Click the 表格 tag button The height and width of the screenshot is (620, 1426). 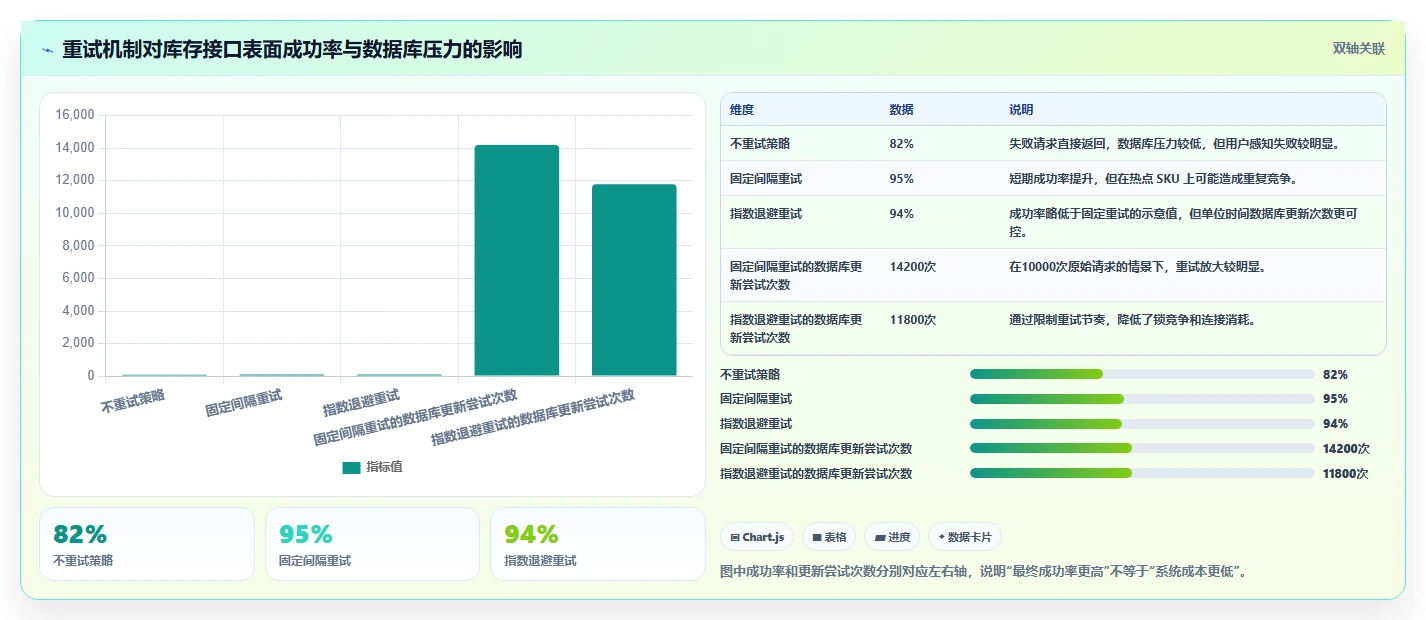829,537
